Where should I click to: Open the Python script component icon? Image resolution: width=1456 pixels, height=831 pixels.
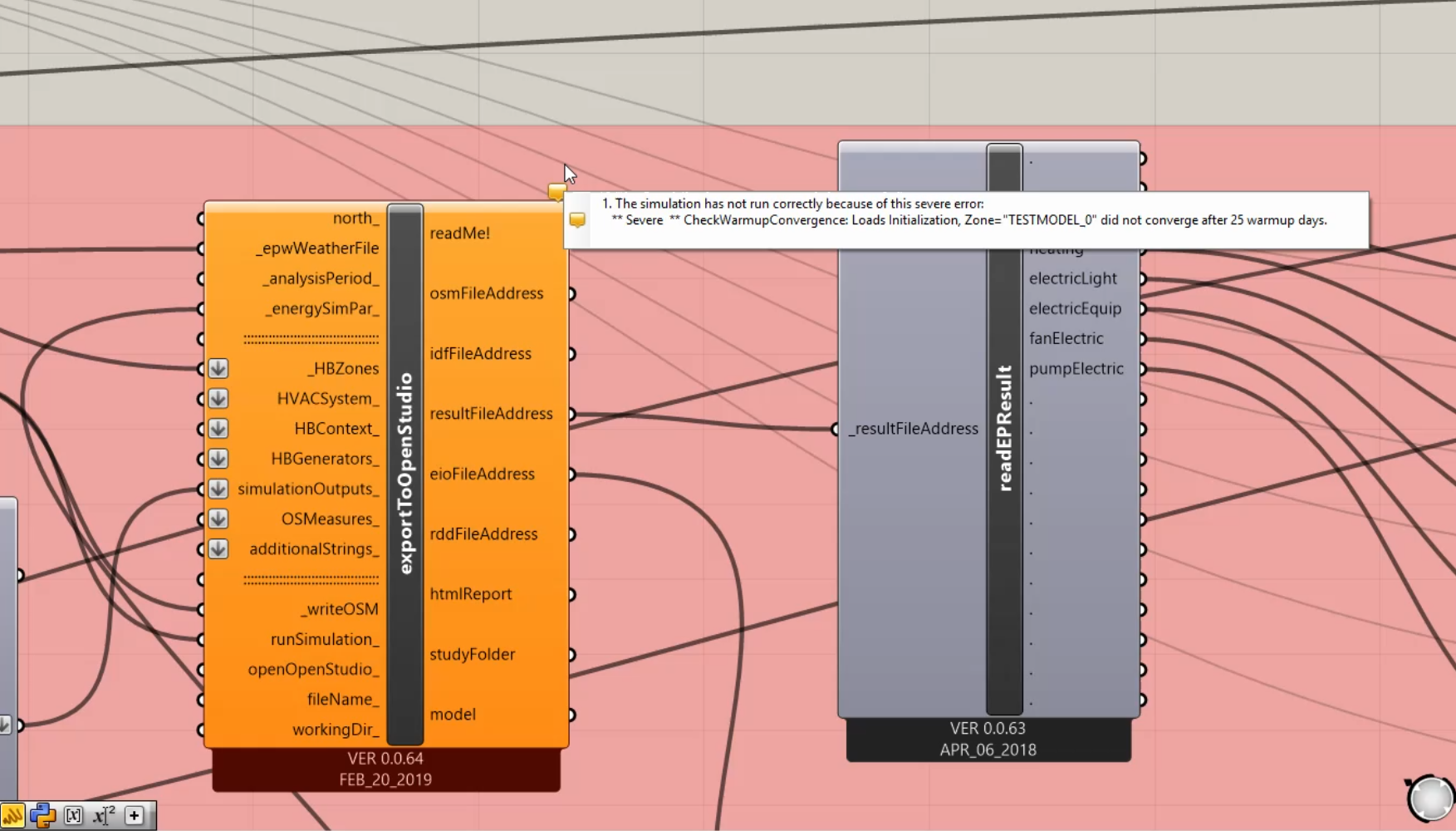43,816
